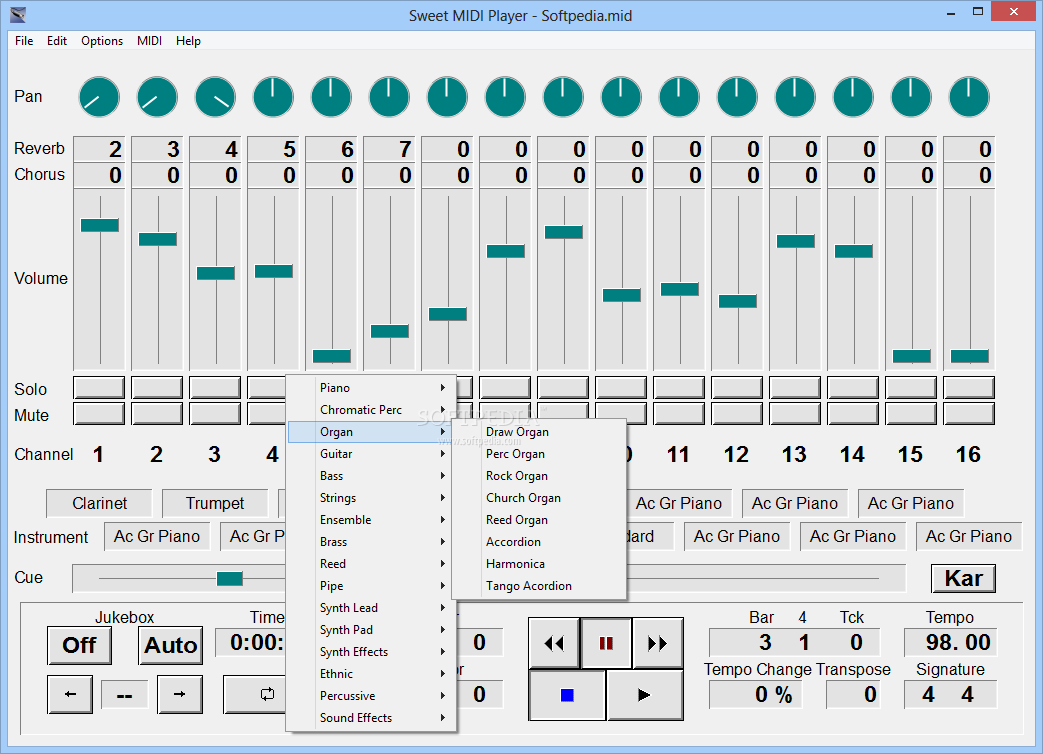
Task: Mute channel 14
Action: tap(853, 414)
